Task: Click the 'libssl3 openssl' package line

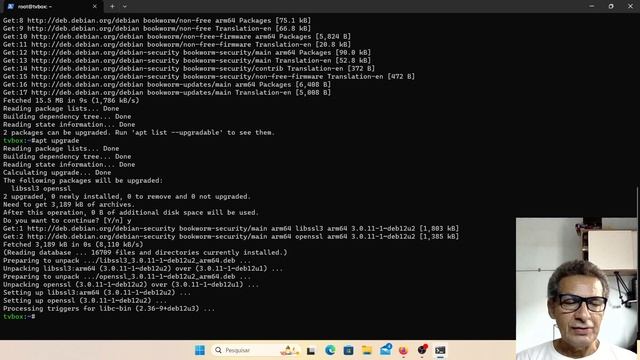Action: 41,189
